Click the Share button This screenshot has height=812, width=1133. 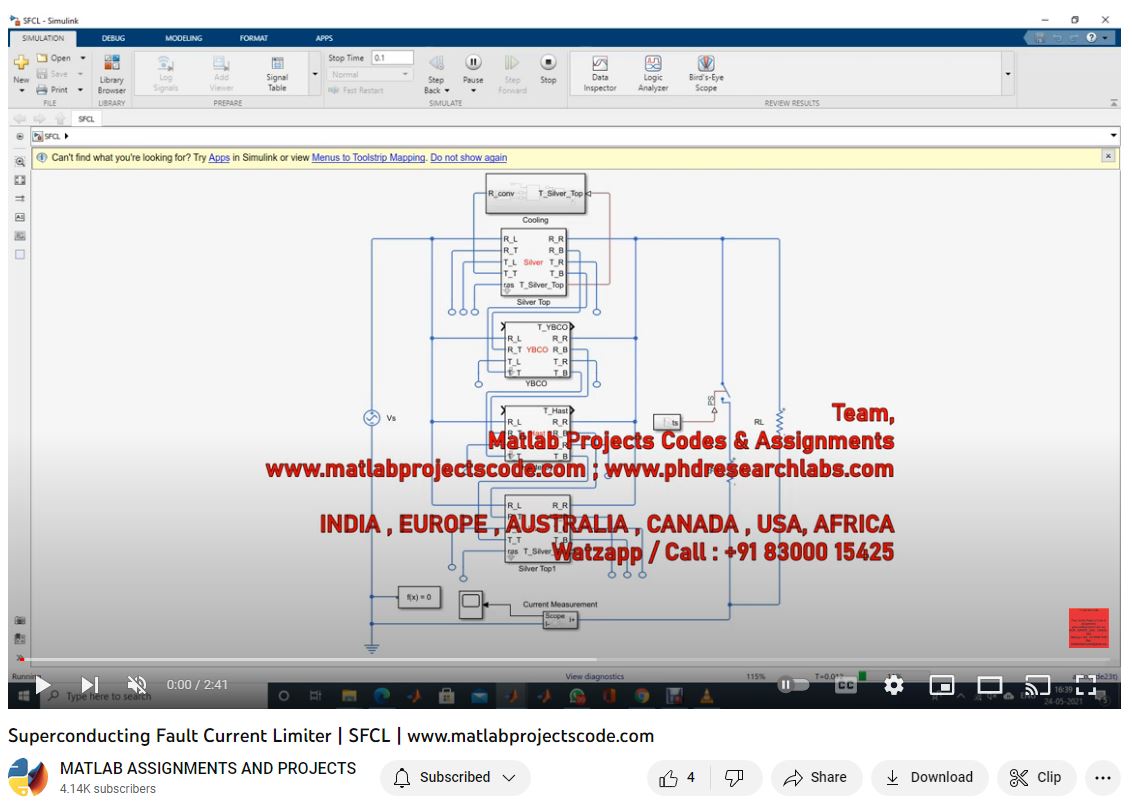(x=815, y=777)
